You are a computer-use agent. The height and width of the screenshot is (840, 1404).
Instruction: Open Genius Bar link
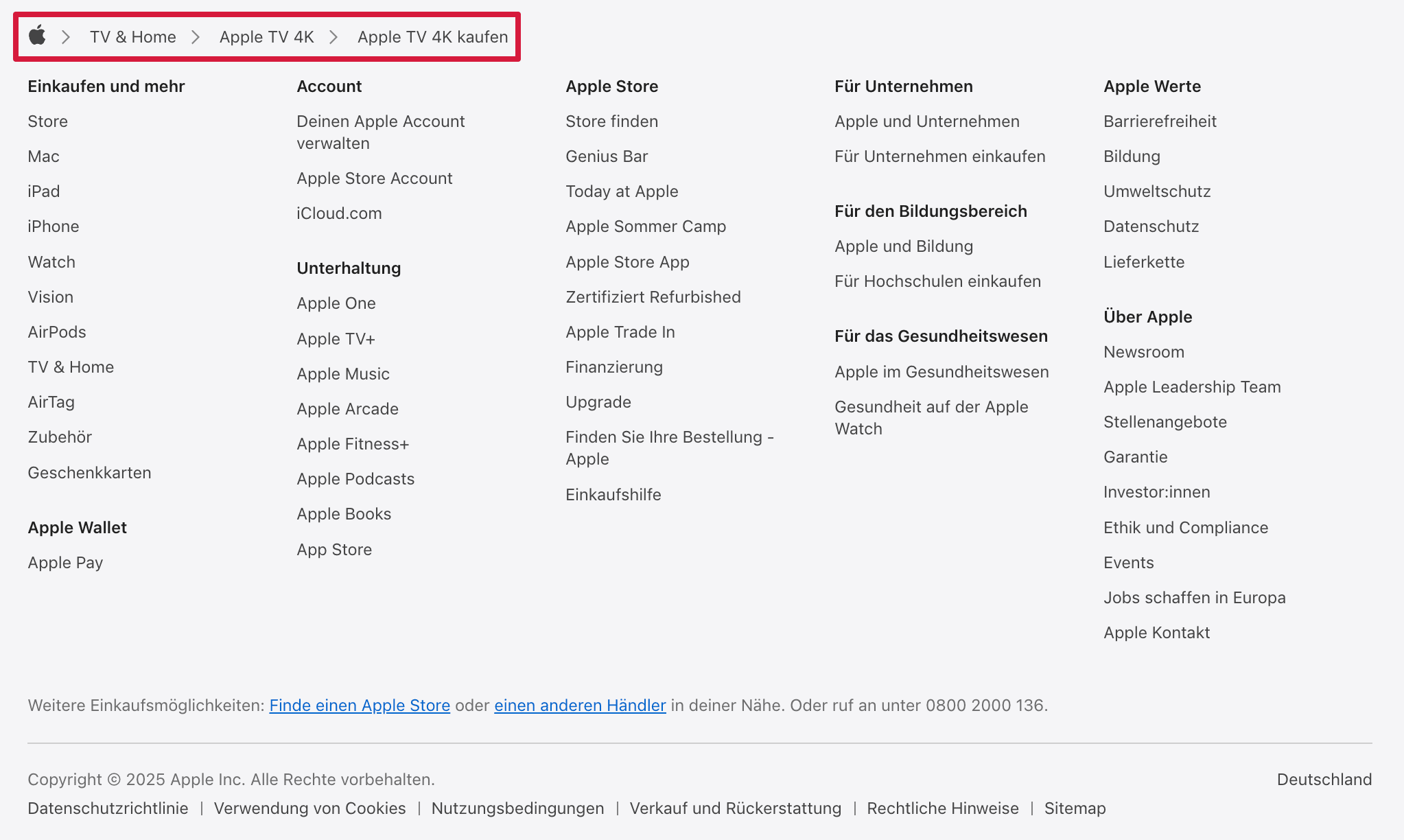[x=607, y=156]
